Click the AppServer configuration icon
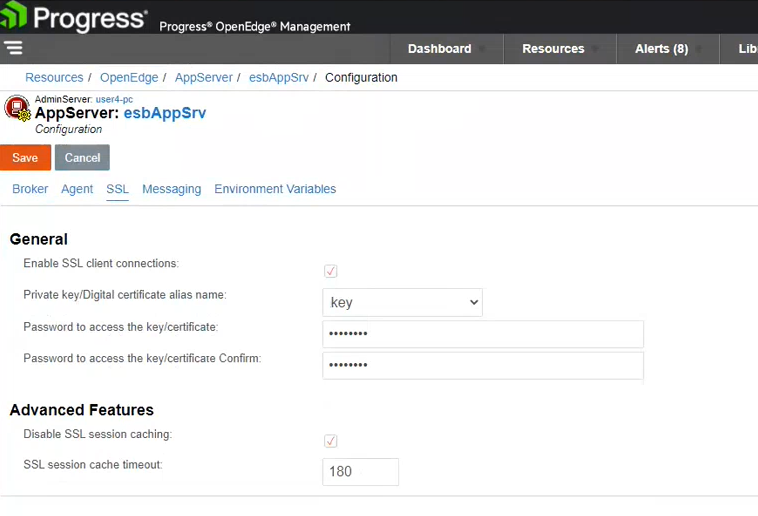The height and width of the screenshot is (516, 758). coord(17,108)
